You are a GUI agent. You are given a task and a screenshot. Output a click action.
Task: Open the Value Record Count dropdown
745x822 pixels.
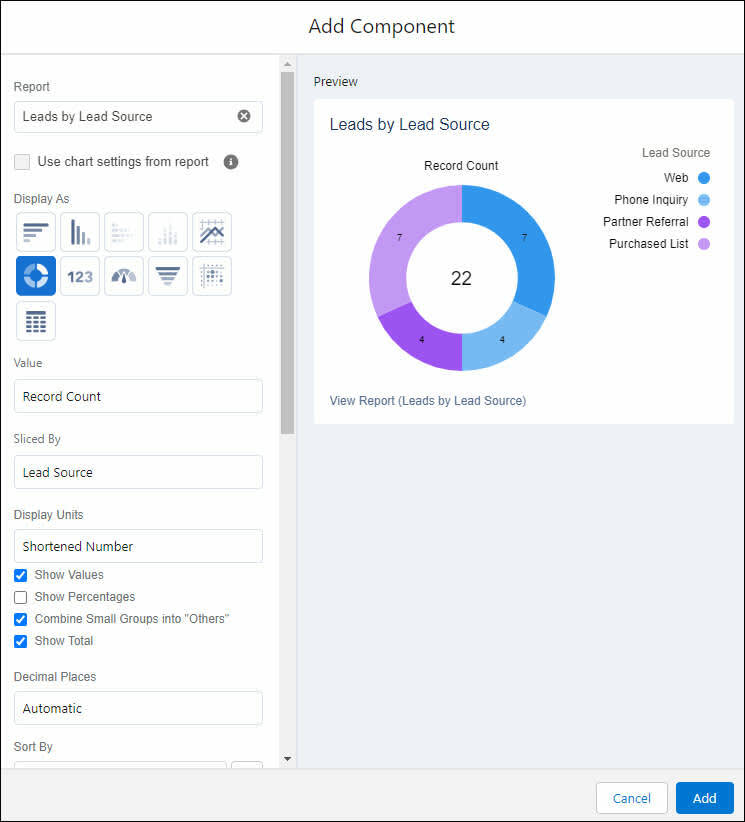point(138,396)
